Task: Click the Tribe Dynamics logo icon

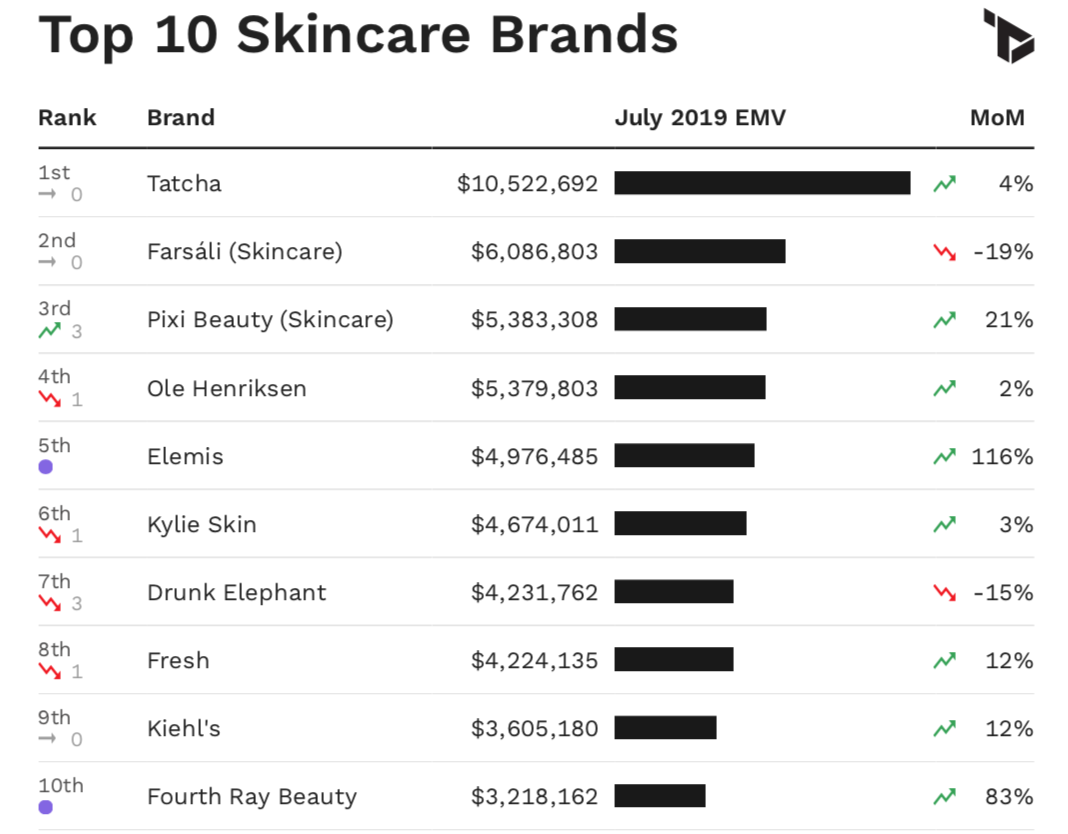Action: (1008, 35)
